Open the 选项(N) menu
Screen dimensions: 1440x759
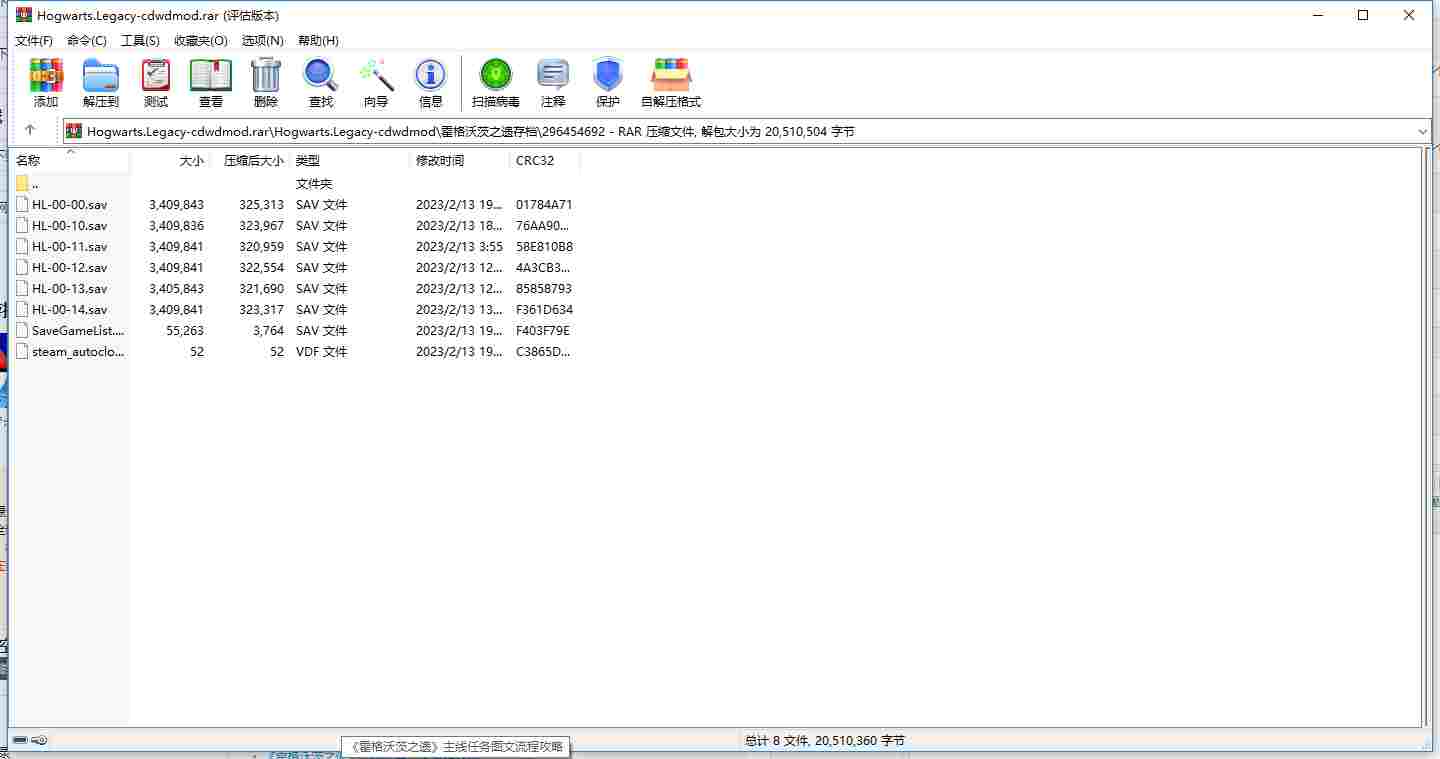(263, 41)
